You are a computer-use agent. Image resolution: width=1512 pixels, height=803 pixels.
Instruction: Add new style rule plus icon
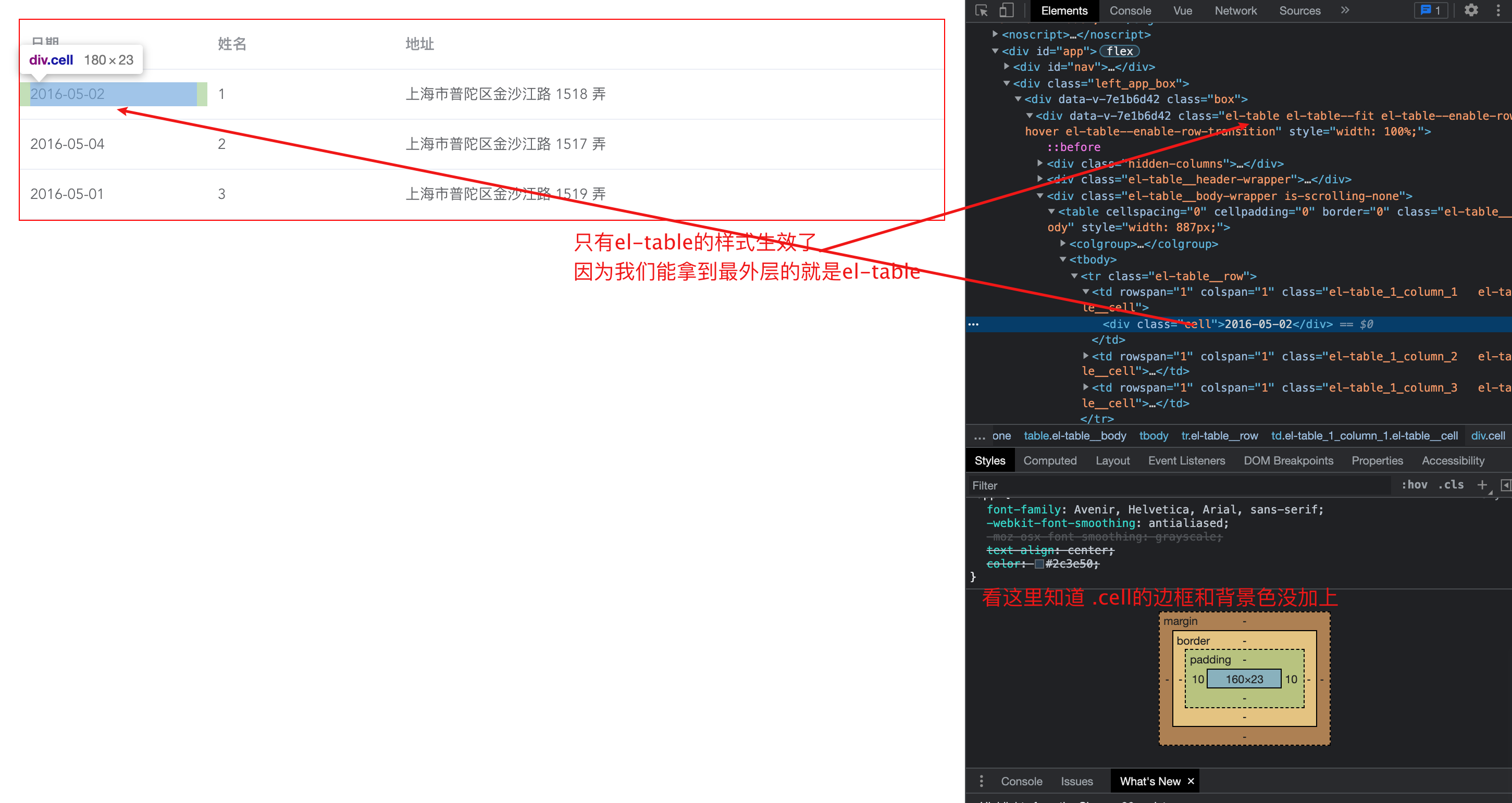pos(1482,484)
